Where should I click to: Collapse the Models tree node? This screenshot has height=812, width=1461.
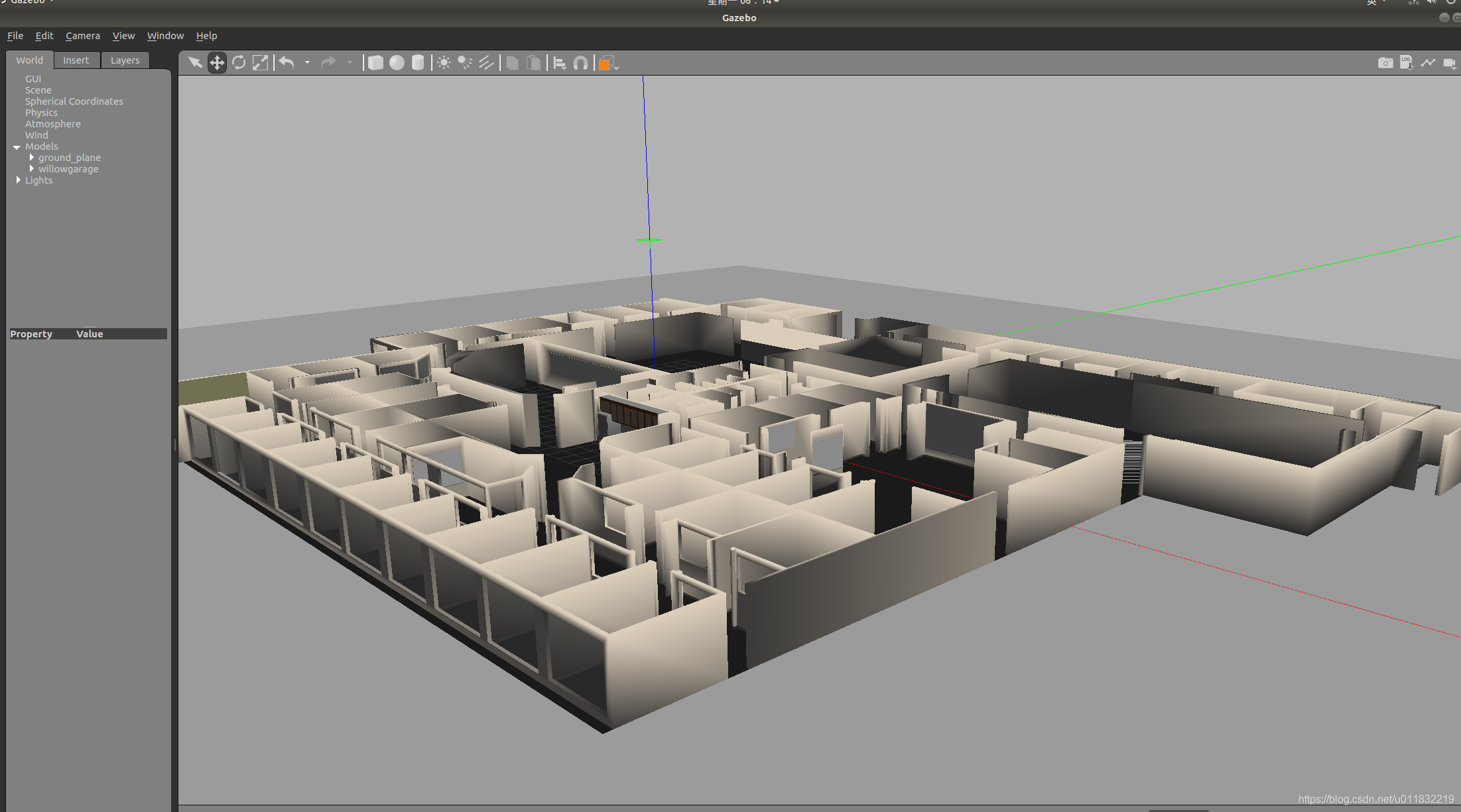pos(17,147)
